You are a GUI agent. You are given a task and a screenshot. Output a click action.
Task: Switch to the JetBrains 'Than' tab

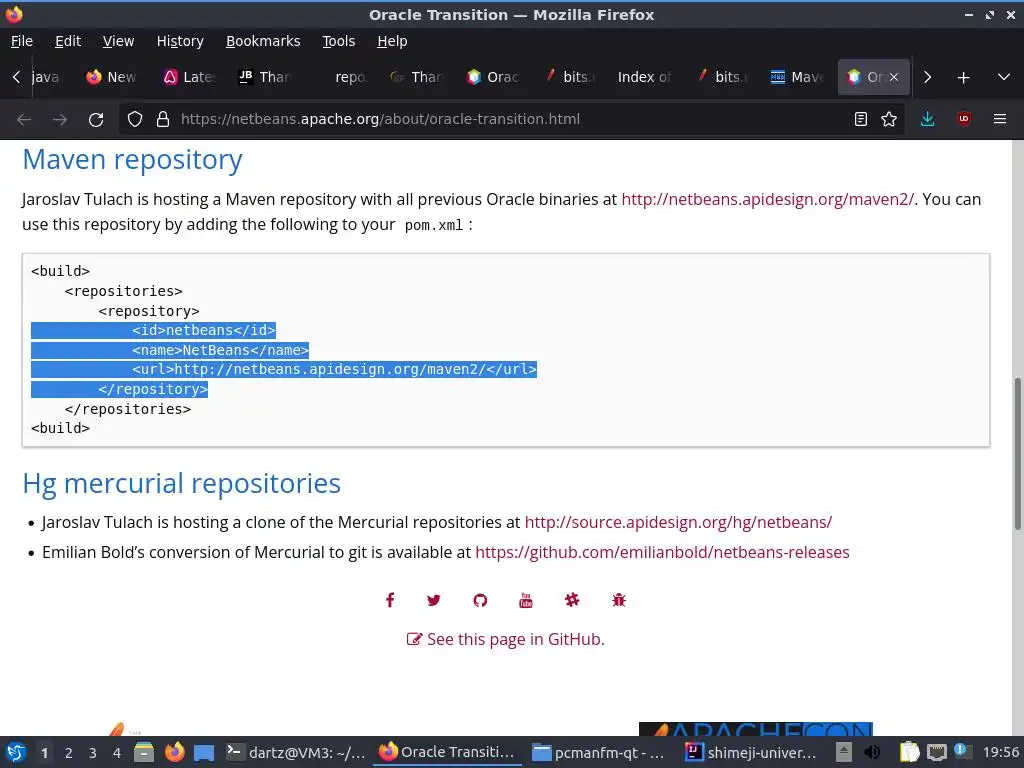[264, 77]
